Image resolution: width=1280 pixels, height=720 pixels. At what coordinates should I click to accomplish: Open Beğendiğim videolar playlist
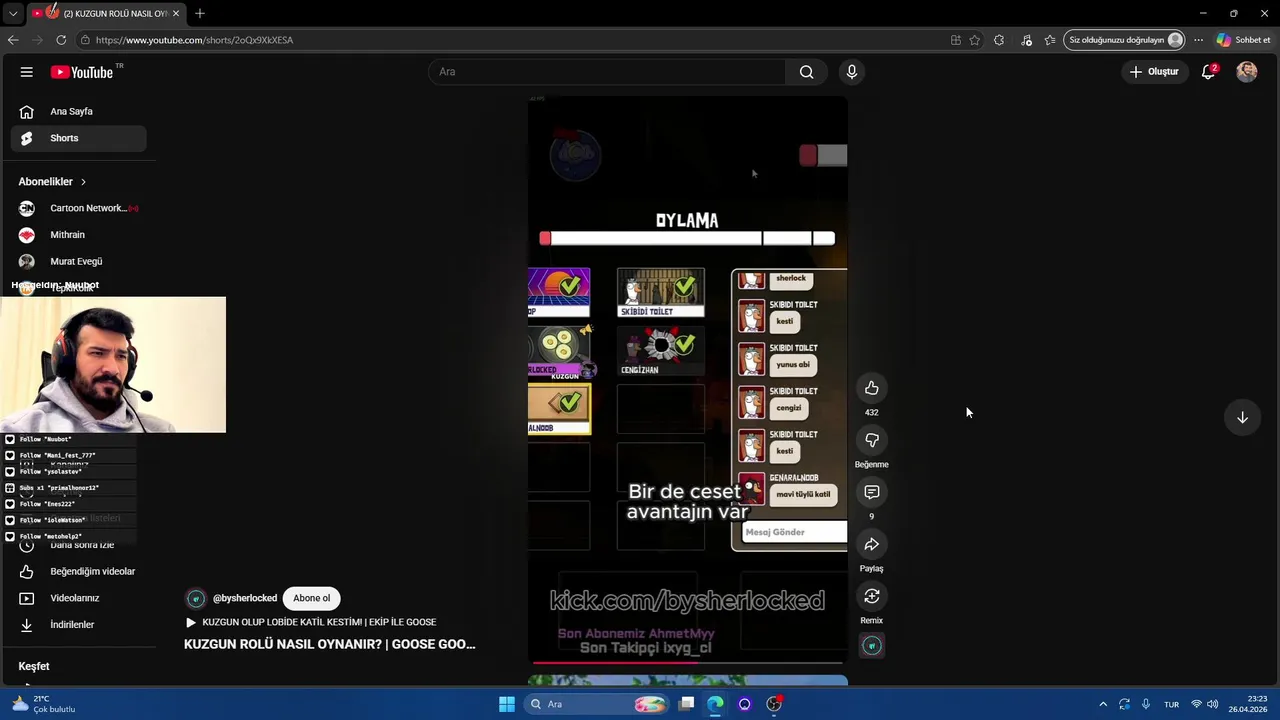pos(78,571)
